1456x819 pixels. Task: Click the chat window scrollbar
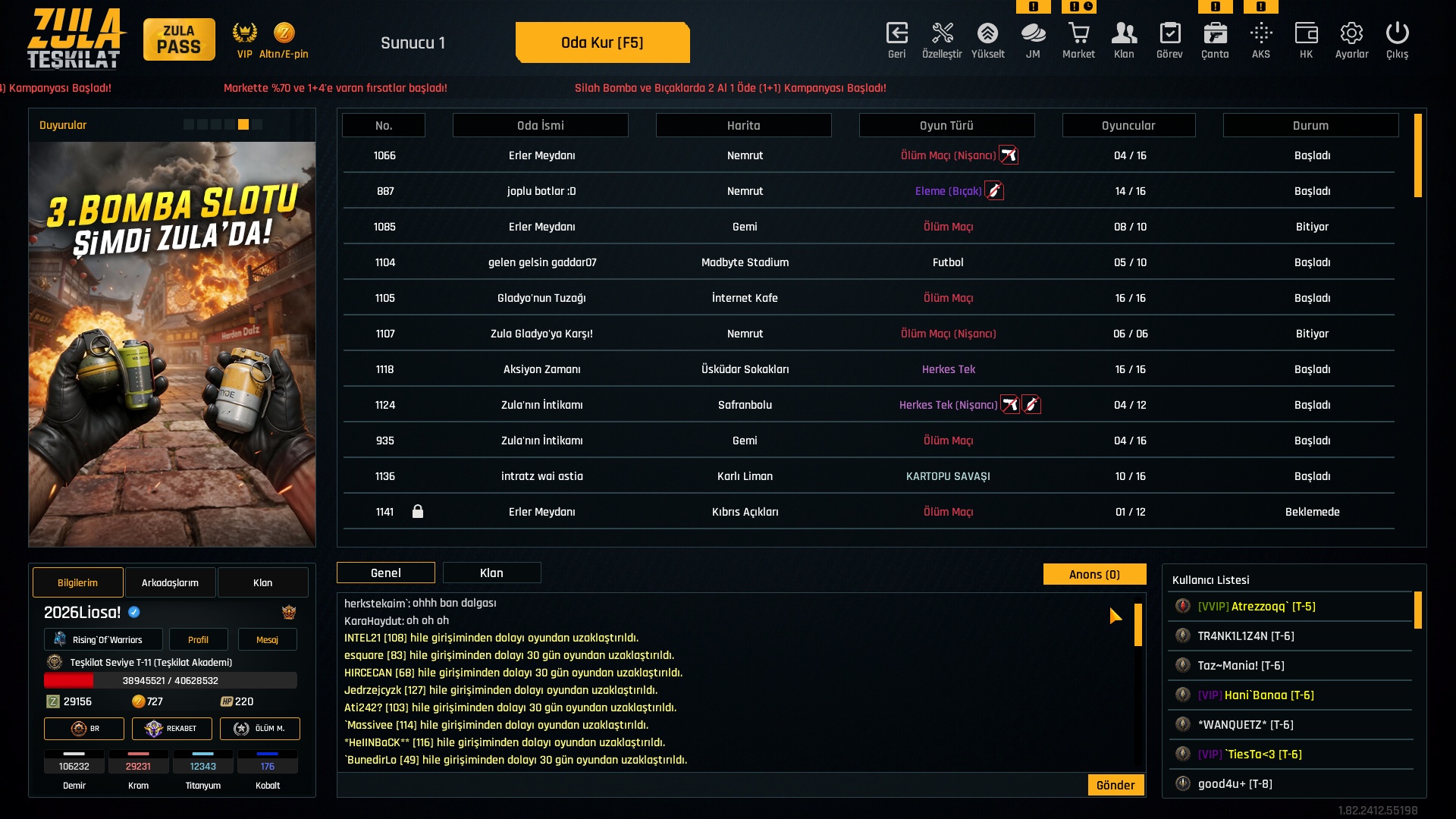click(x=1138, y=625)
